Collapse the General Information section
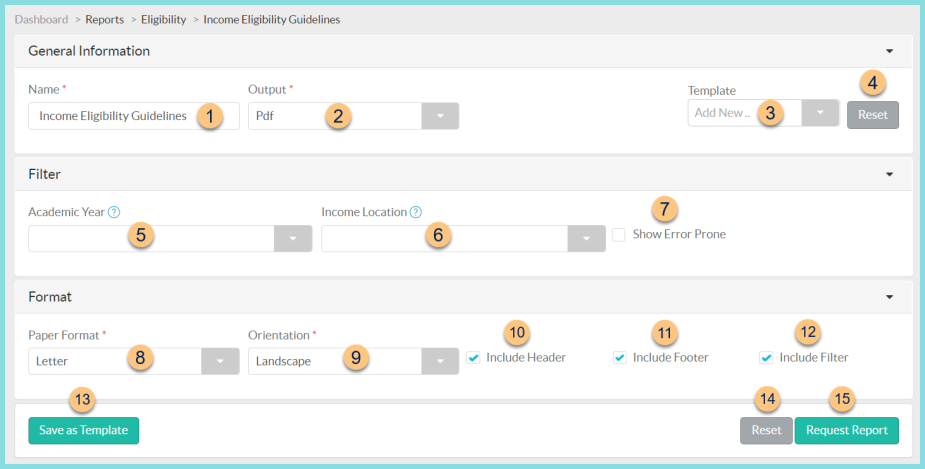The height and width of the screenshot is (469, 925). (x=890, y=51)
